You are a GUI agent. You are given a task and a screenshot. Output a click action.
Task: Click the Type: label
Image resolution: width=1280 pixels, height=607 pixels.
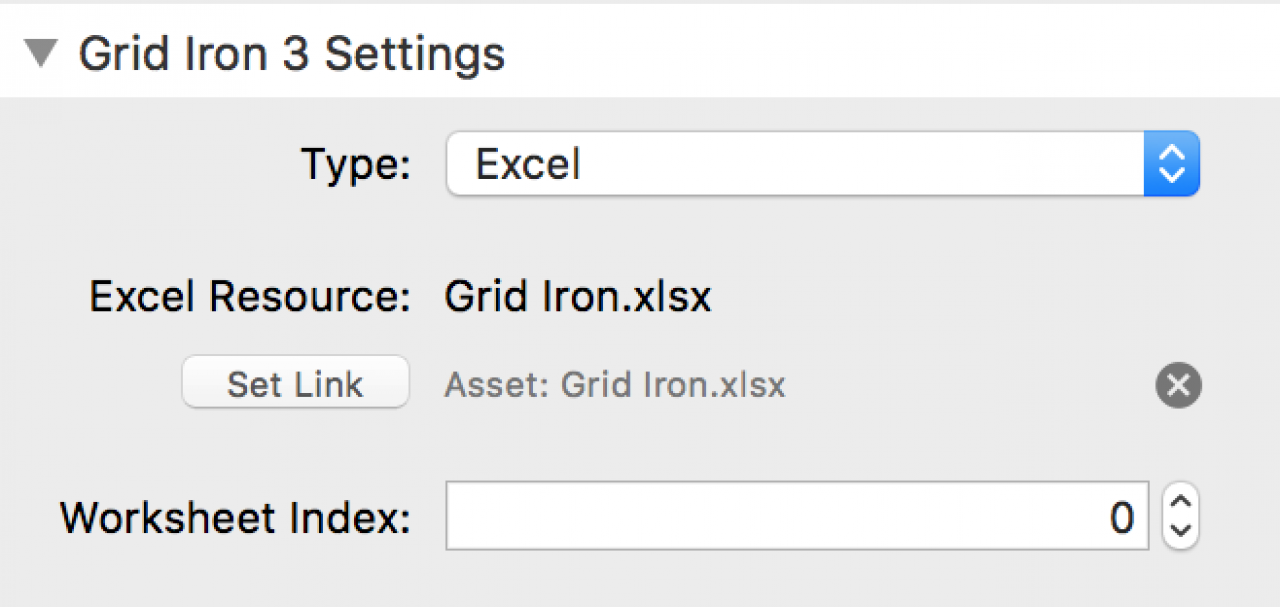(x=356, y=164)
